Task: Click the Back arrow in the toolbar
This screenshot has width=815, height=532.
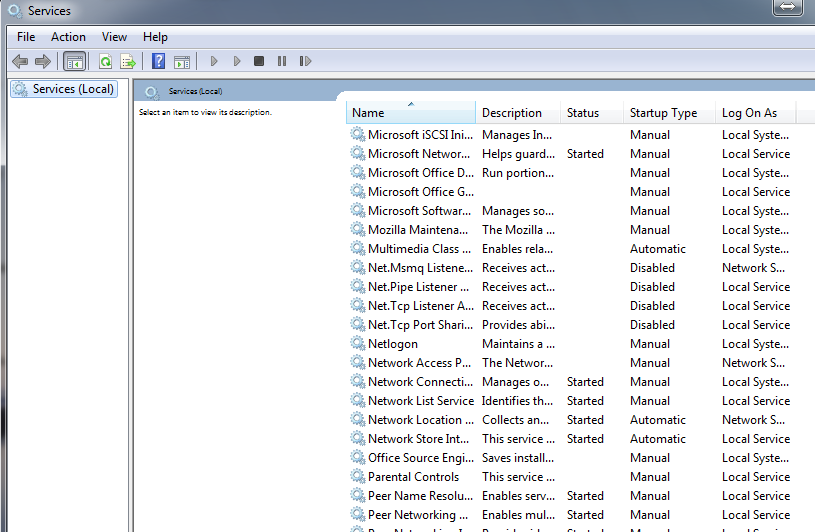Action: [19, 62]
